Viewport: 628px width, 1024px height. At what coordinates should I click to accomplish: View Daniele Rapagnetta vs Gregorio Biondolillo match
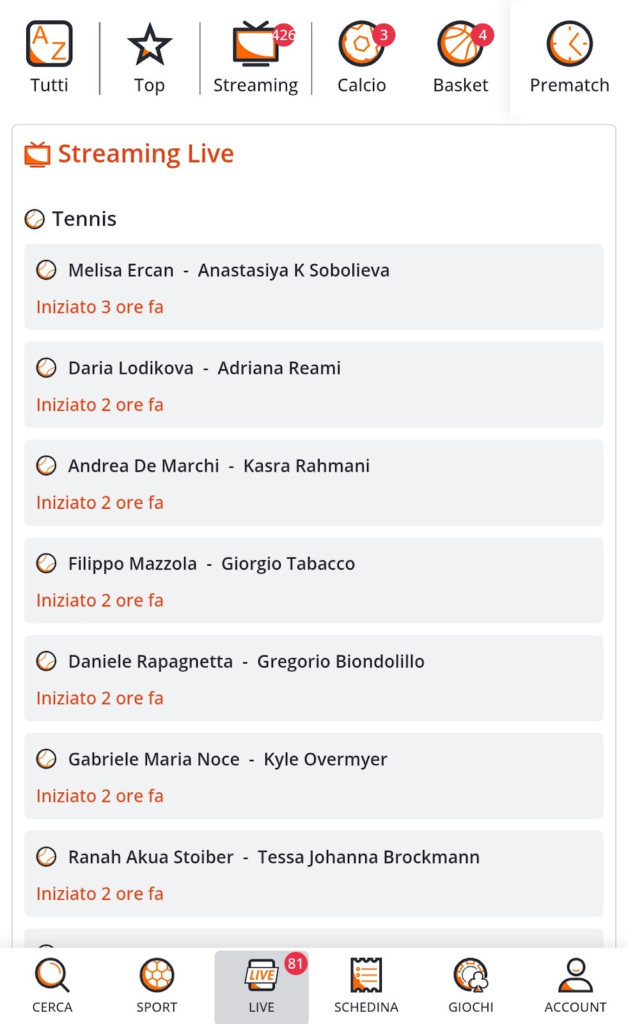(314, 678)
